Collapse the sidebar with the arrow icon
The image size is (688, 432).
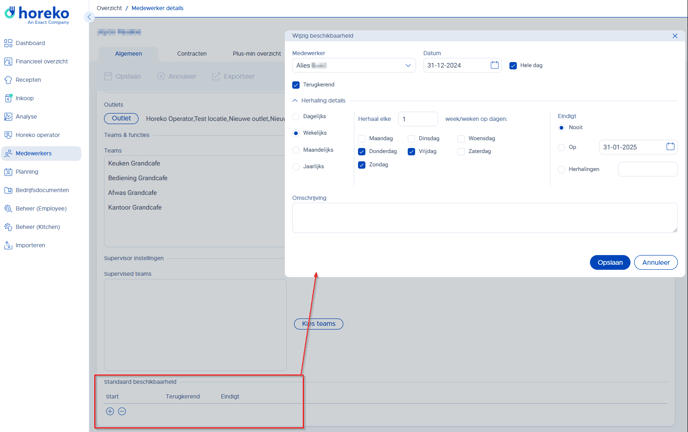point(89,17)
